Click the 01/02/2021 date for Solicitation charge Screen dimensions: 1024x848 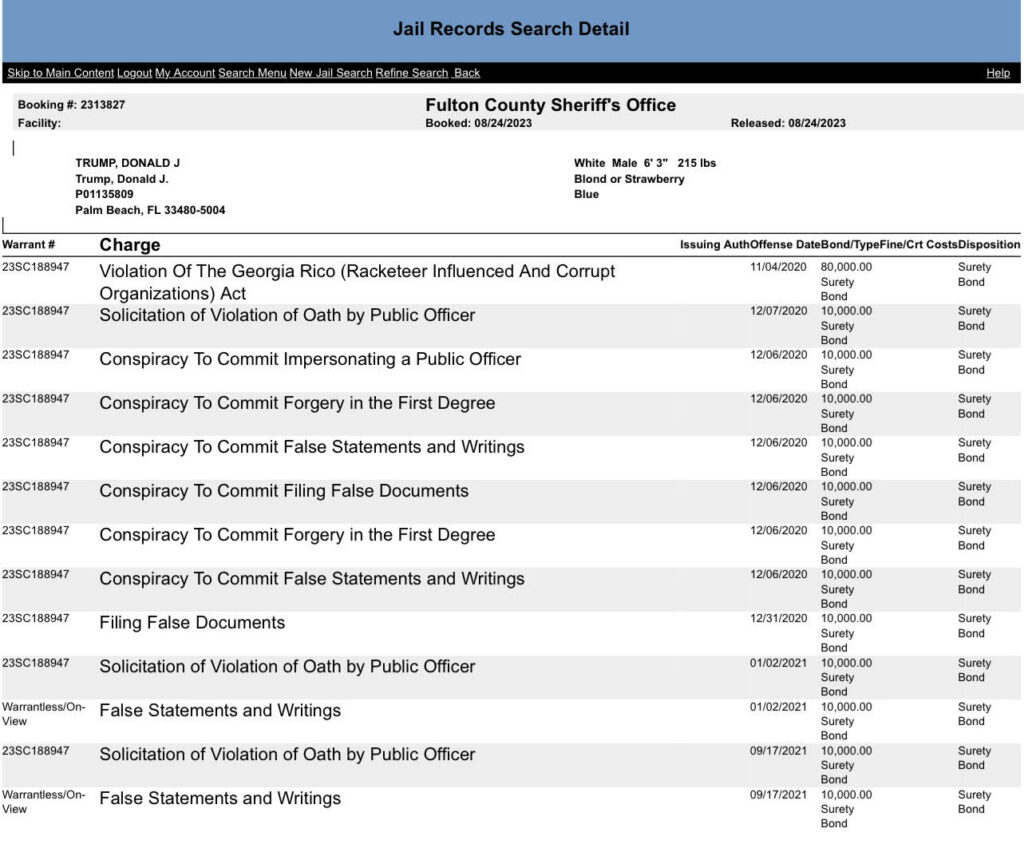pyautogui.click(x=778, y=662)
